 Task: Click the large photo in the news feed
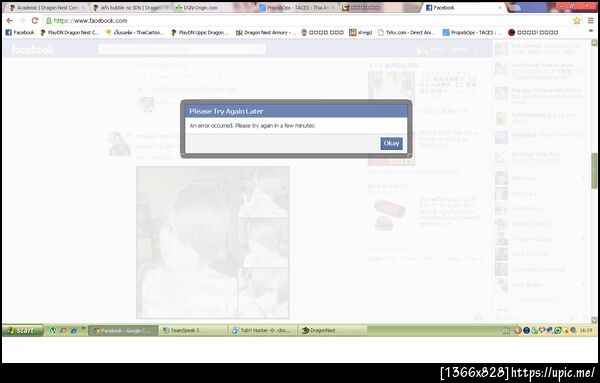pos(212,242)
